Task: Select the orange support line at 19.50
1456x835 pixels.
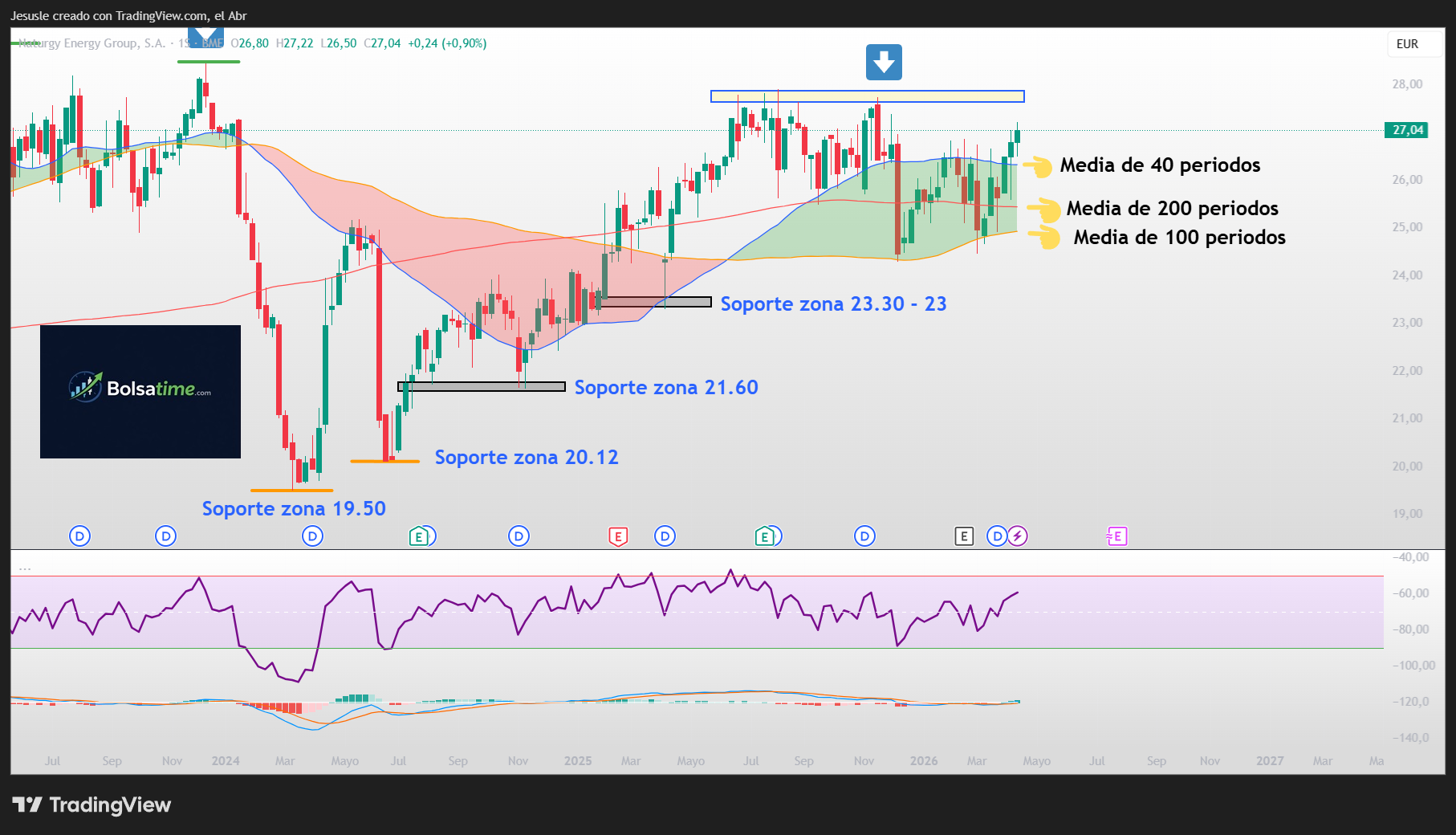Action: [291, 490]
